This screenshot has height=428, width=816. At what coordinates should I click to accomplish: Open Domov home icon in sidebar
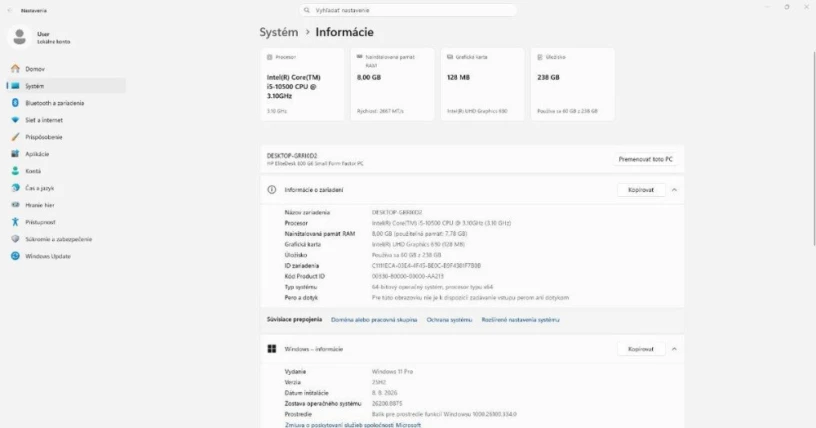click(15, 69)
